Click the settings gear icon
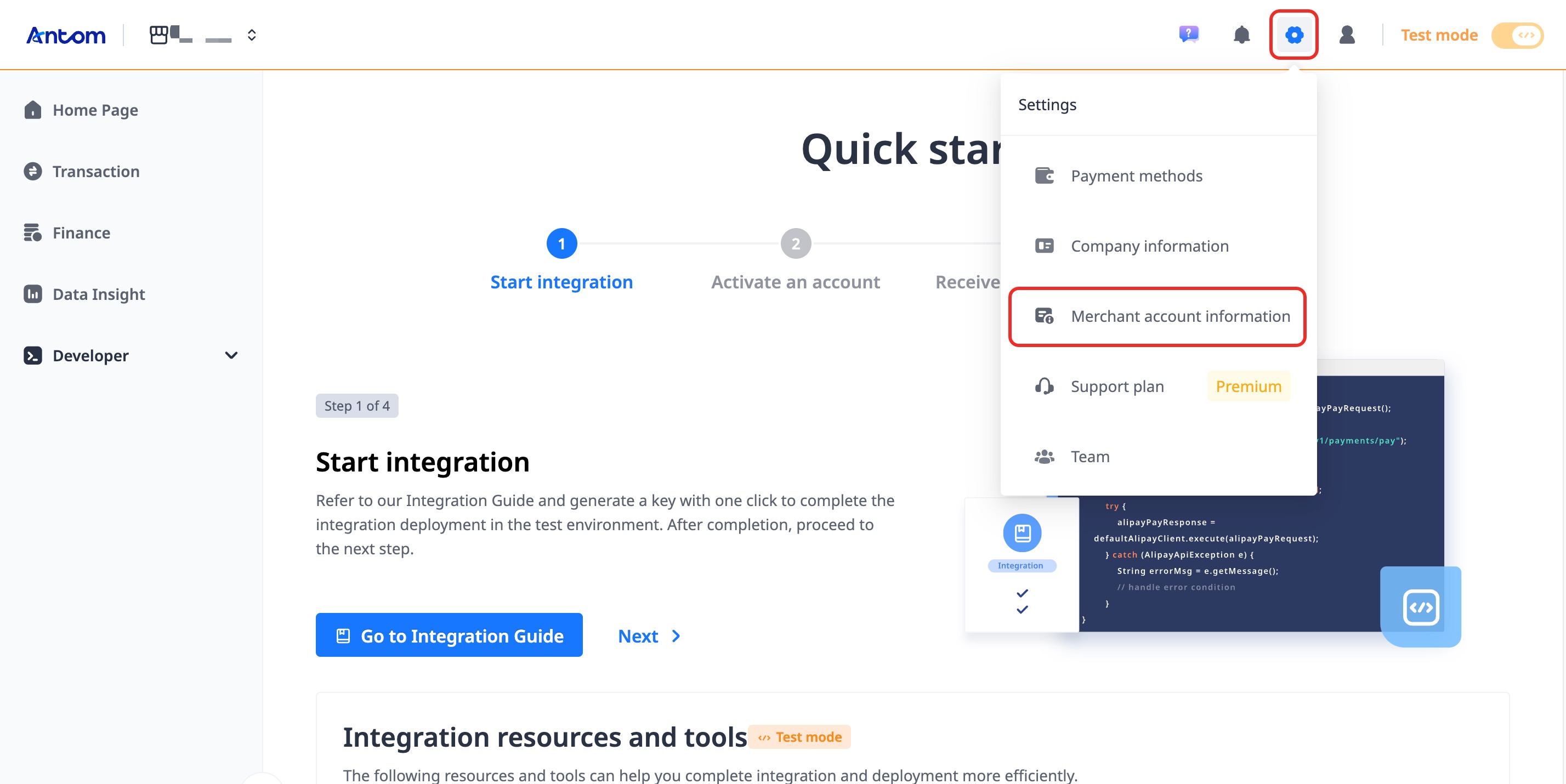Screen dimensions: 1566x784 point(1293,35)
